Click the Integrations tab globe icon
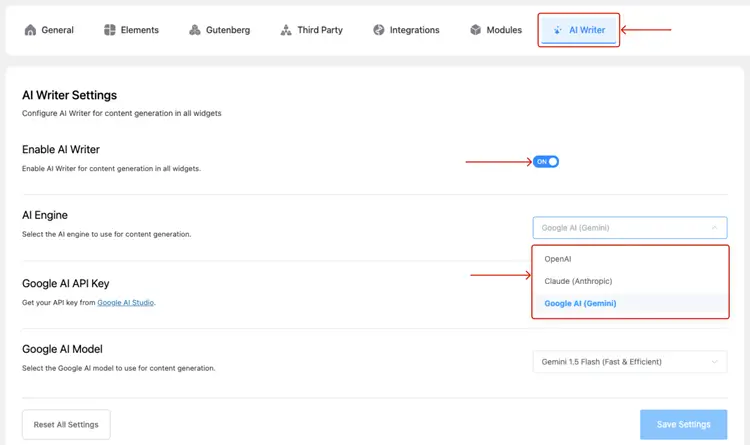The height and width of the screenshot is (445, 750). 379,30
